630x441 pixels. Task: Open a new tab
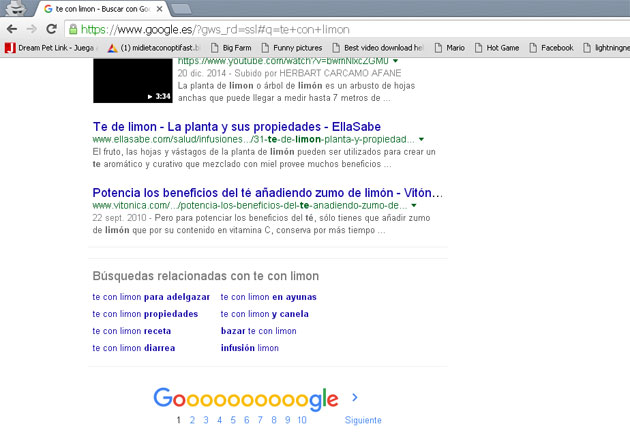pyautogui.click(x=181, y=9)
